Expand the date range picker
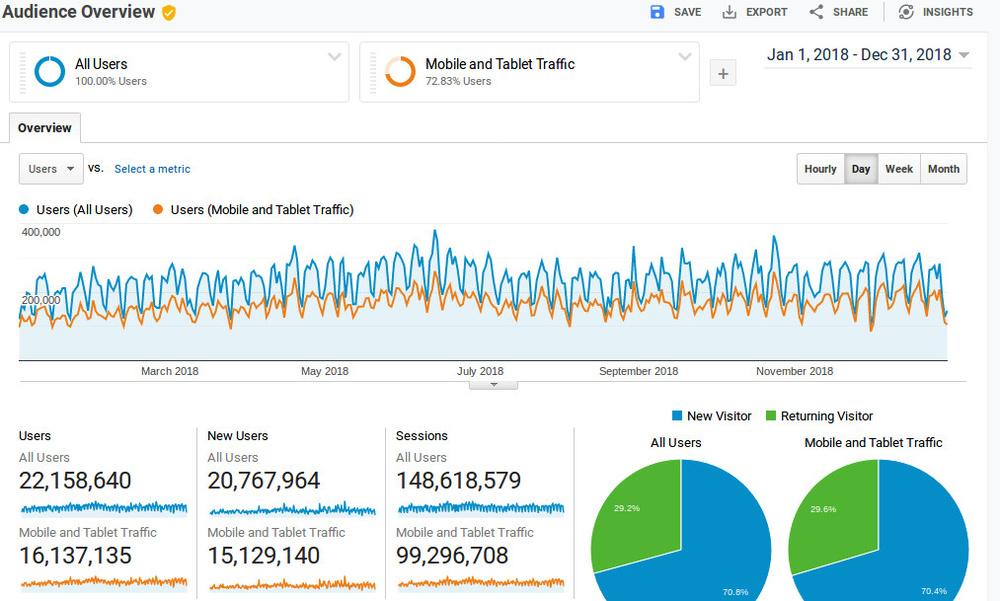Image resolution: width=1000 pixels, height=601 pixels. coord(964,56)
